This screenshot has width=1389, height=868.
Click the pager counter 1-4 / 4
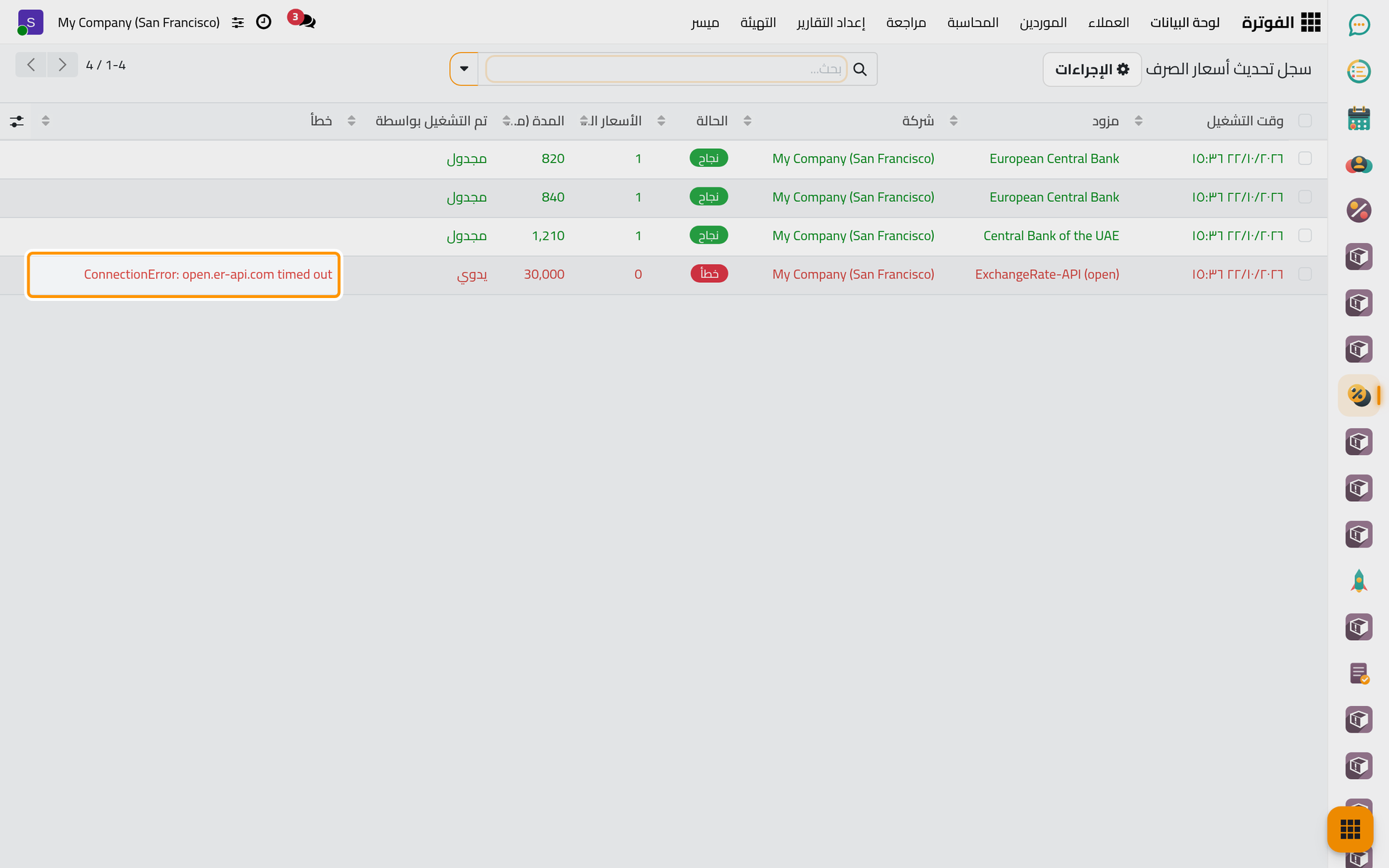coord(106,65)
